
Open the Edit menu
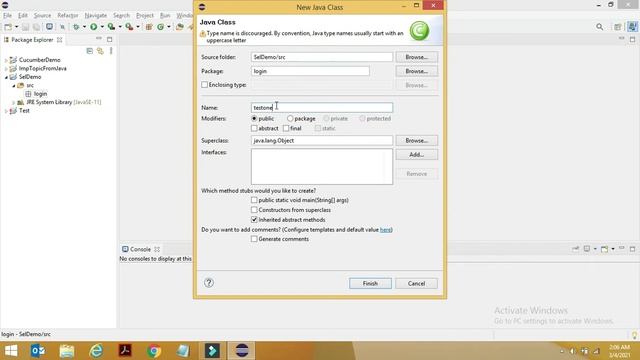tap(23, 15)
